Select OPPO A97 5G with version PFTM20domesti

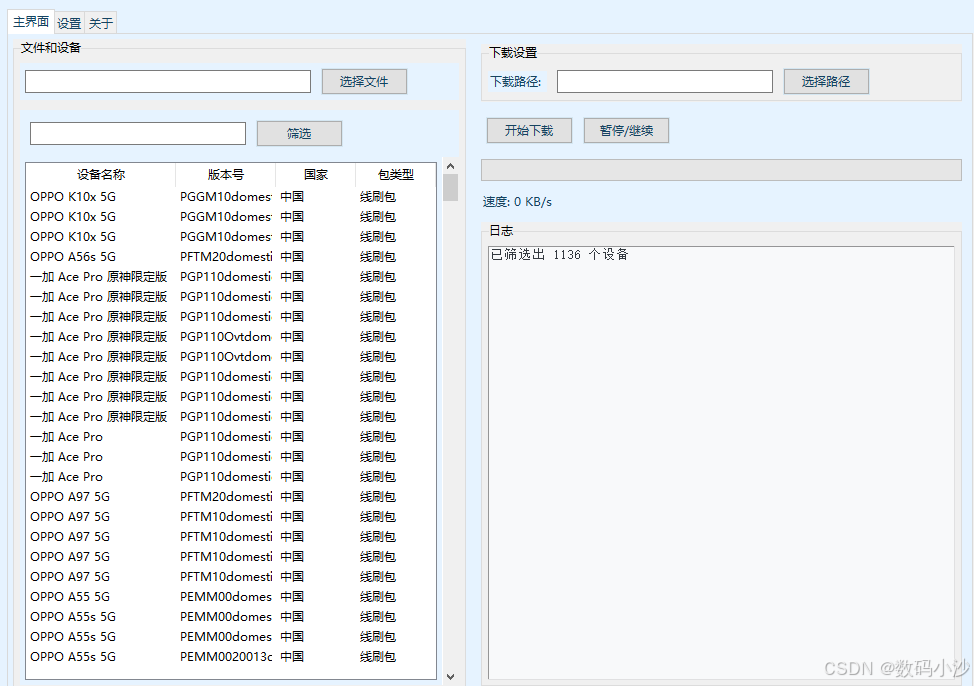click(x=70, y=496)
